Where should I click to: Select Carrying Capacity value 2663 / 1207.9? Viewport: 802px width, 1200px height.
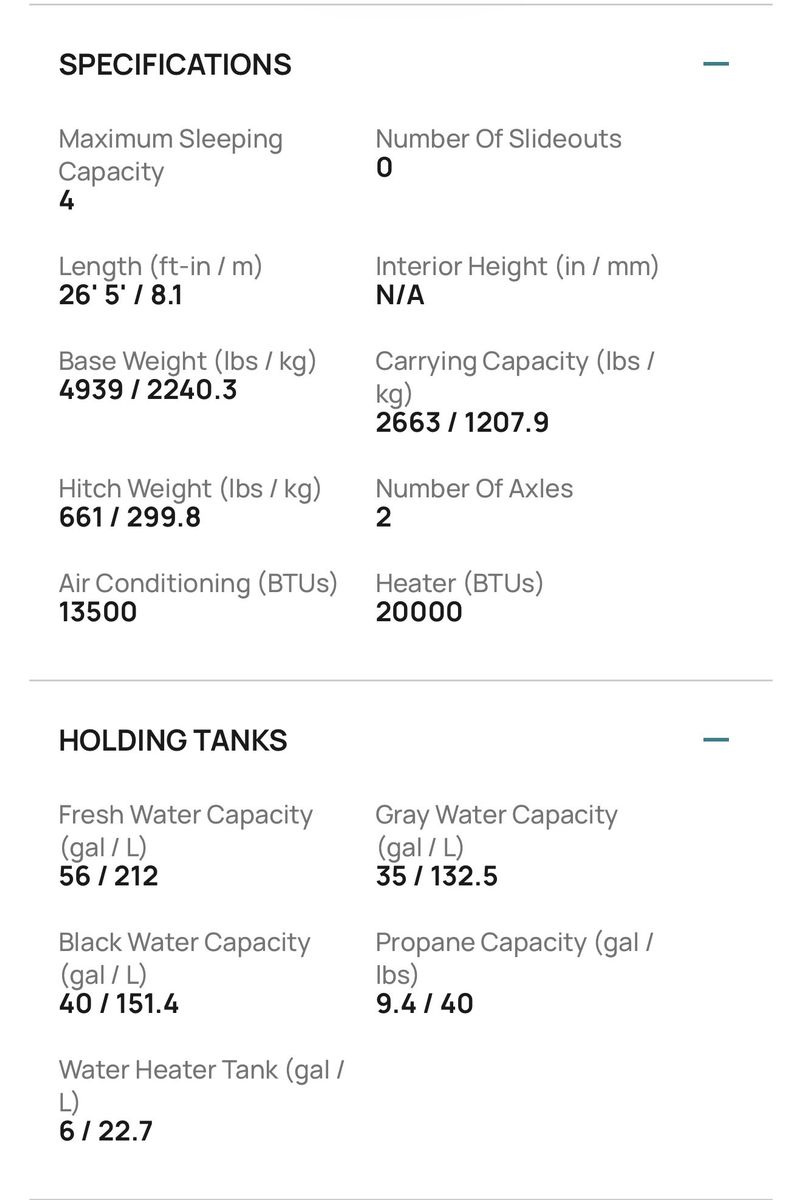coord(462,422)
